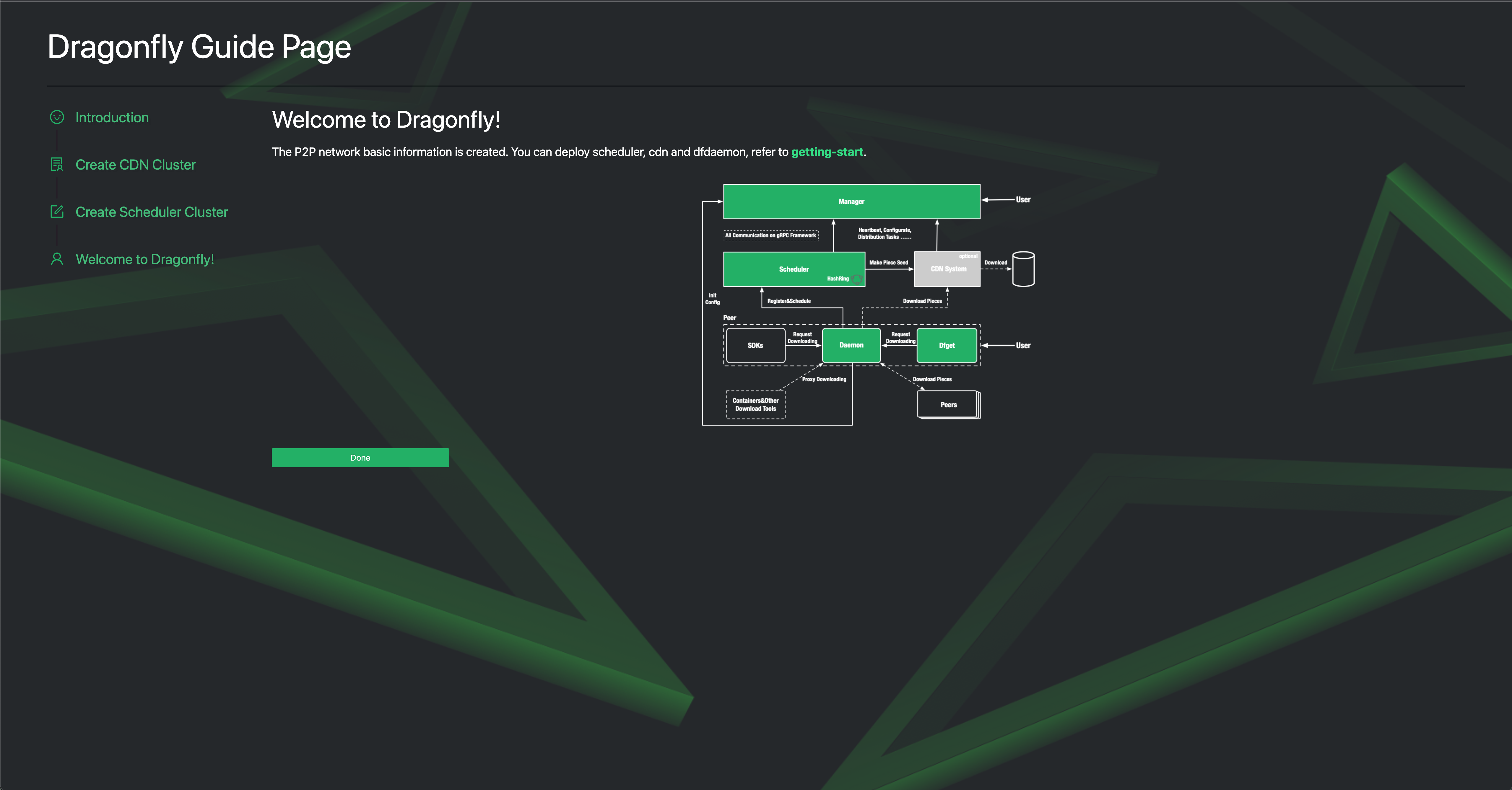Click the SDKs block in the diagram
Screen dimensions: 1512x790
(755, 345)
